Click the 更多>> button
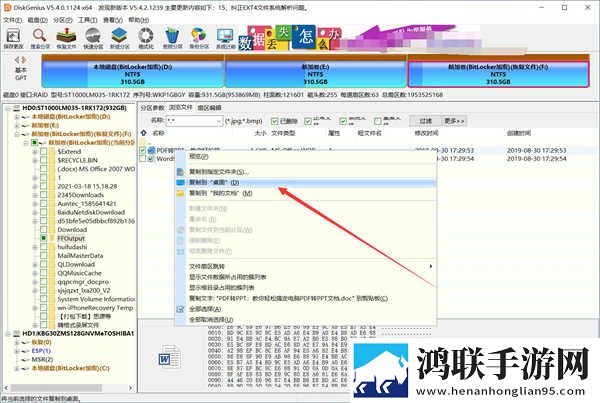Image resolution: width=600 pixels, height=403 pixels. [x=454, y=121]
